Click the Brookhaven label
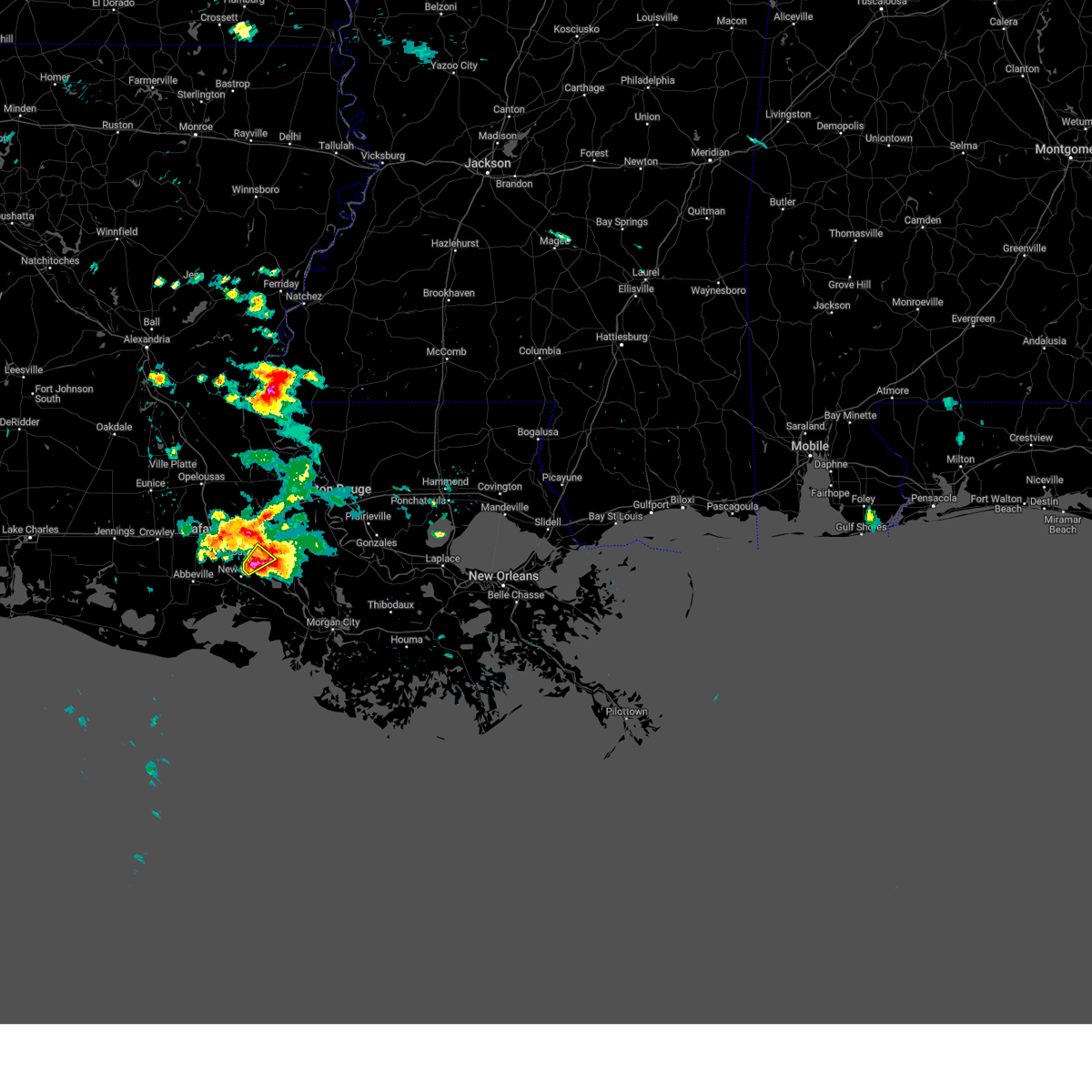 click(x=449, y=293)
